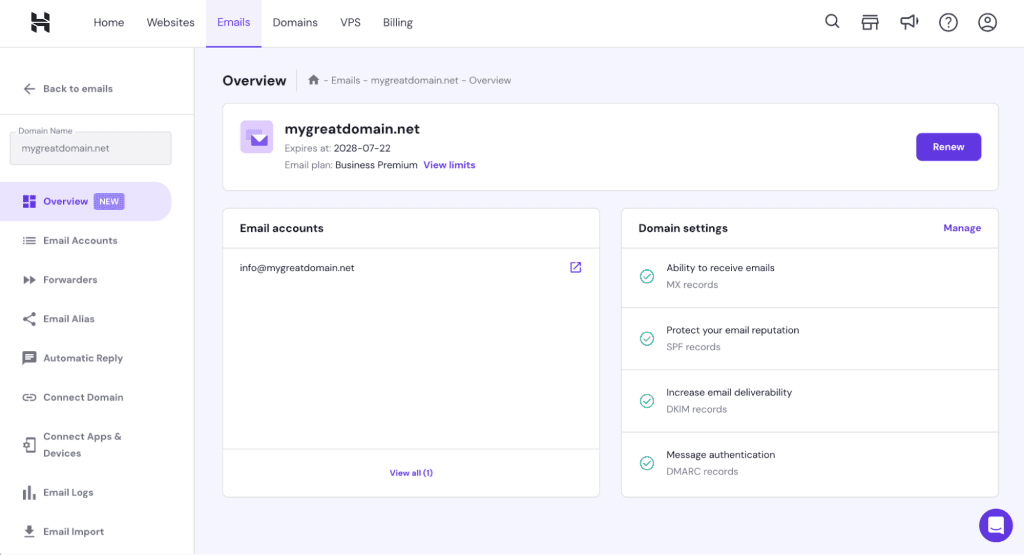Open the marketplace store icon
This screenshot has width=1024, height=555.
[x=870, y=22]
